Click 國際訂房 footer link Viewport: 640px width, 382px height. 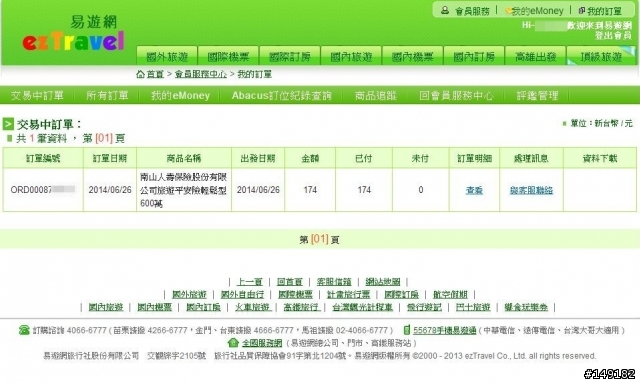401,294
